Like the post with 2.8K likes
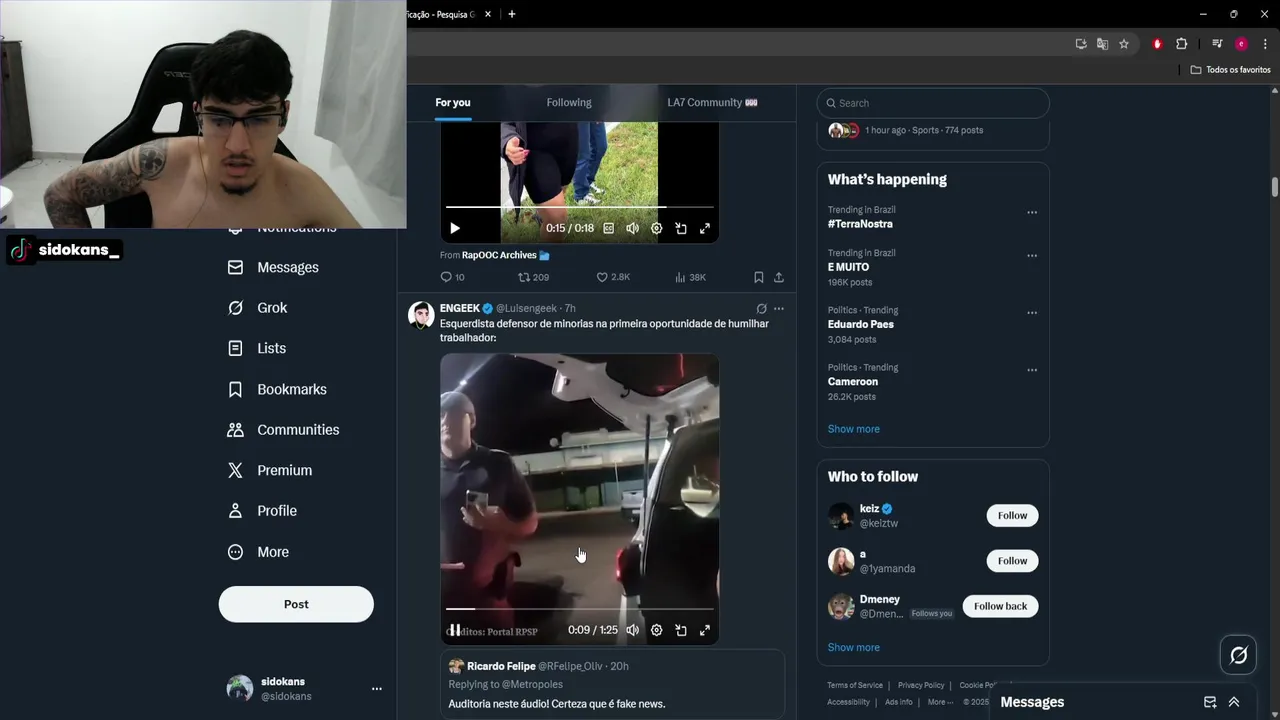 coord(613,277)
